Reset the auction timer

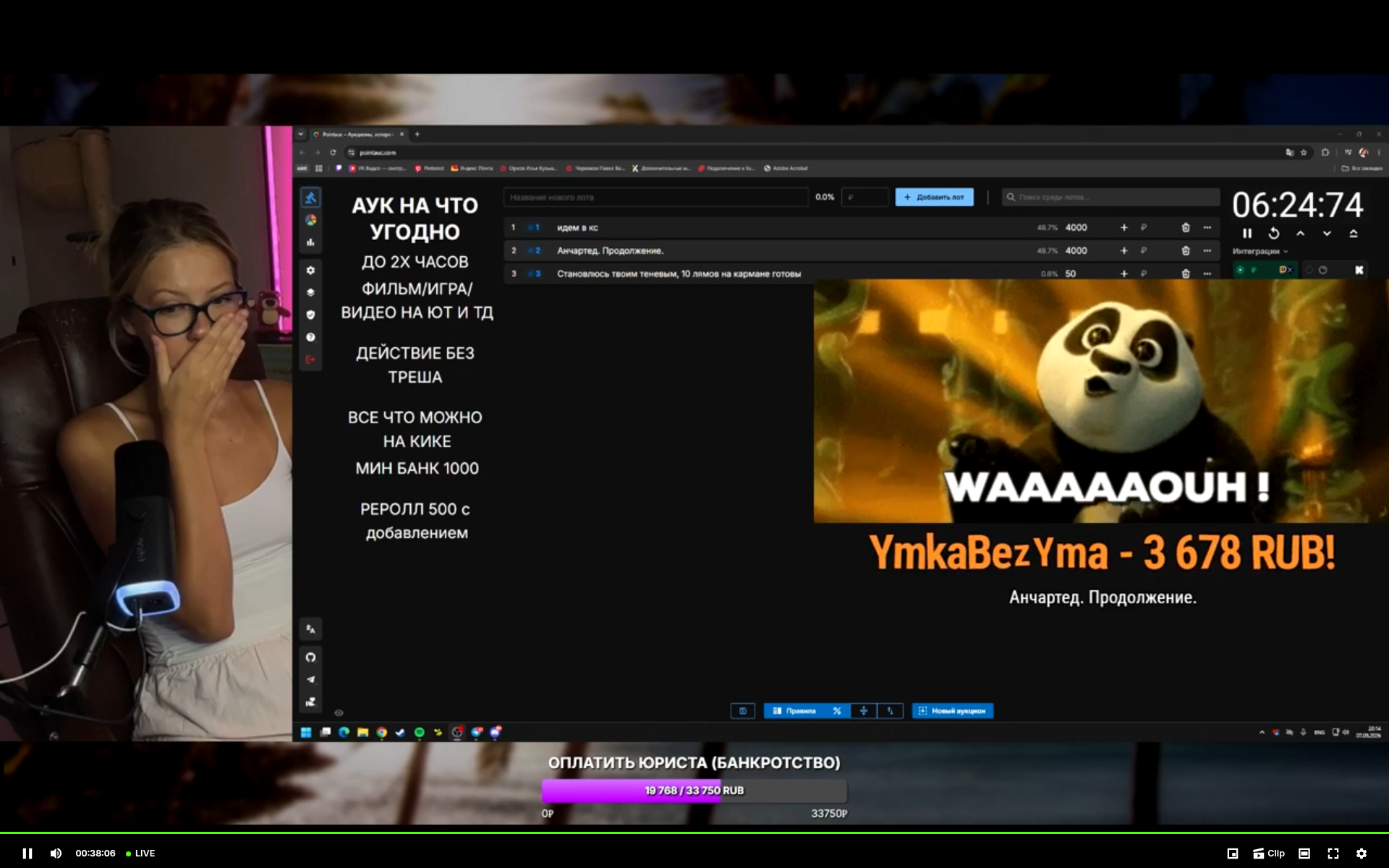pyautogui.click(x=1274, y=233)
